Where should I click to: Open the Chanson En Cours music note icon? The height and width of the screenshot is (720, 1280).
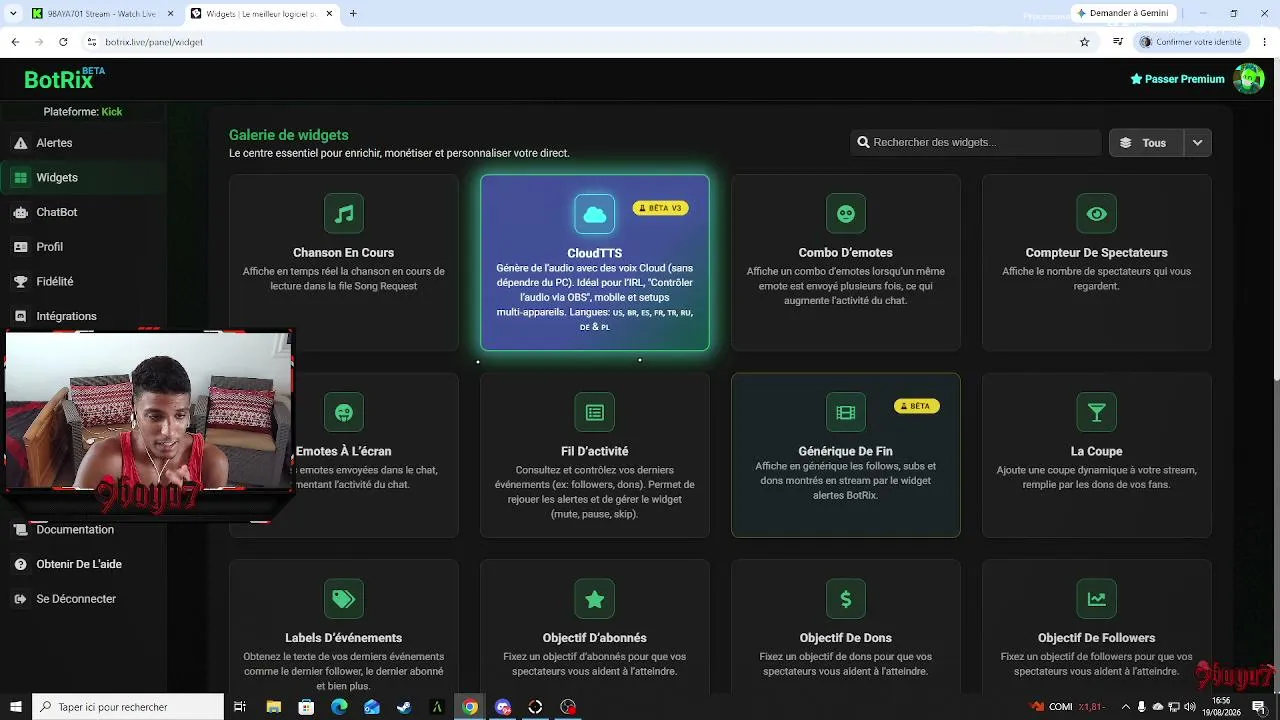(344, 213)
